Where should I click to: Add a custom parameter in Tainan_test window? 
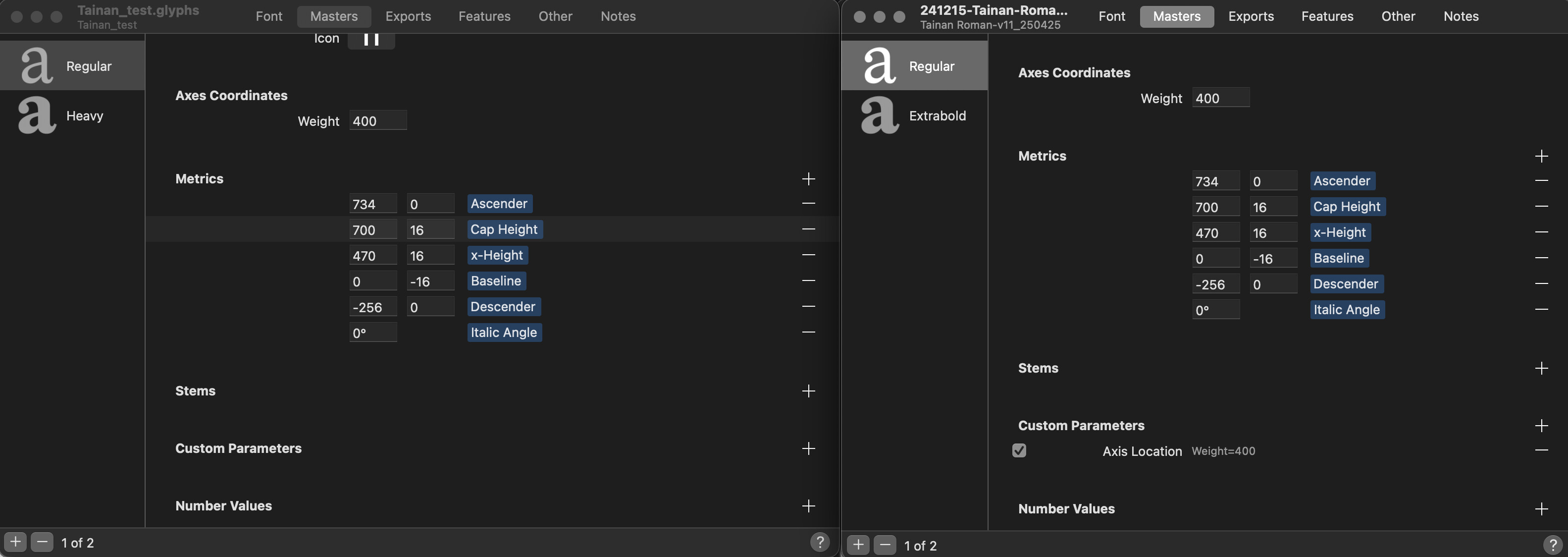click(x=808, y=448)
